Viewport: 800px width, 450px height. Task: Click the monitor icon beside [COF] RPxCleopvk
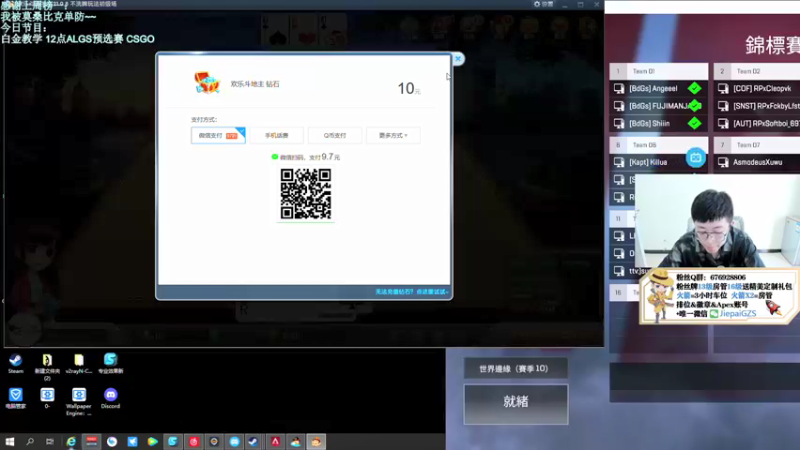pyautogui.click(x=723, y=89)
